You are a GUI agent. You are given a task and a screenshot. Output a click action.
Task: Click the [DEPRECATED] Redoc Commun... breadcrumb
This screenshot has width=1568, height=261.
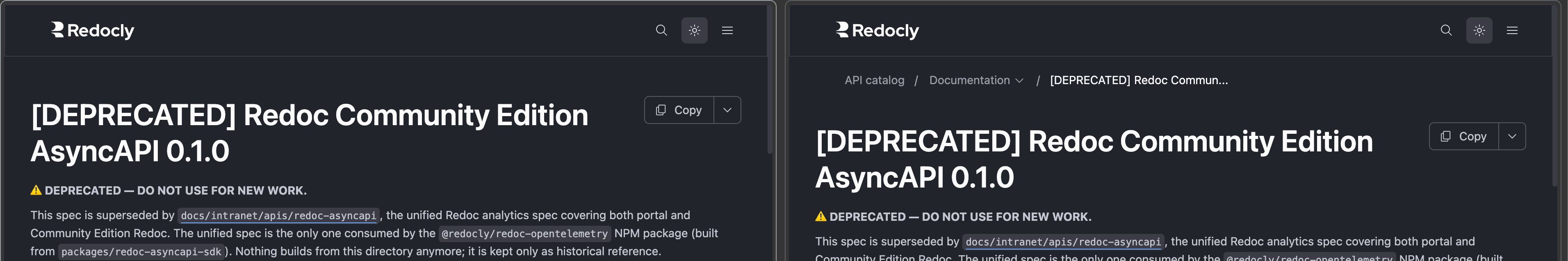(1138, 80)
